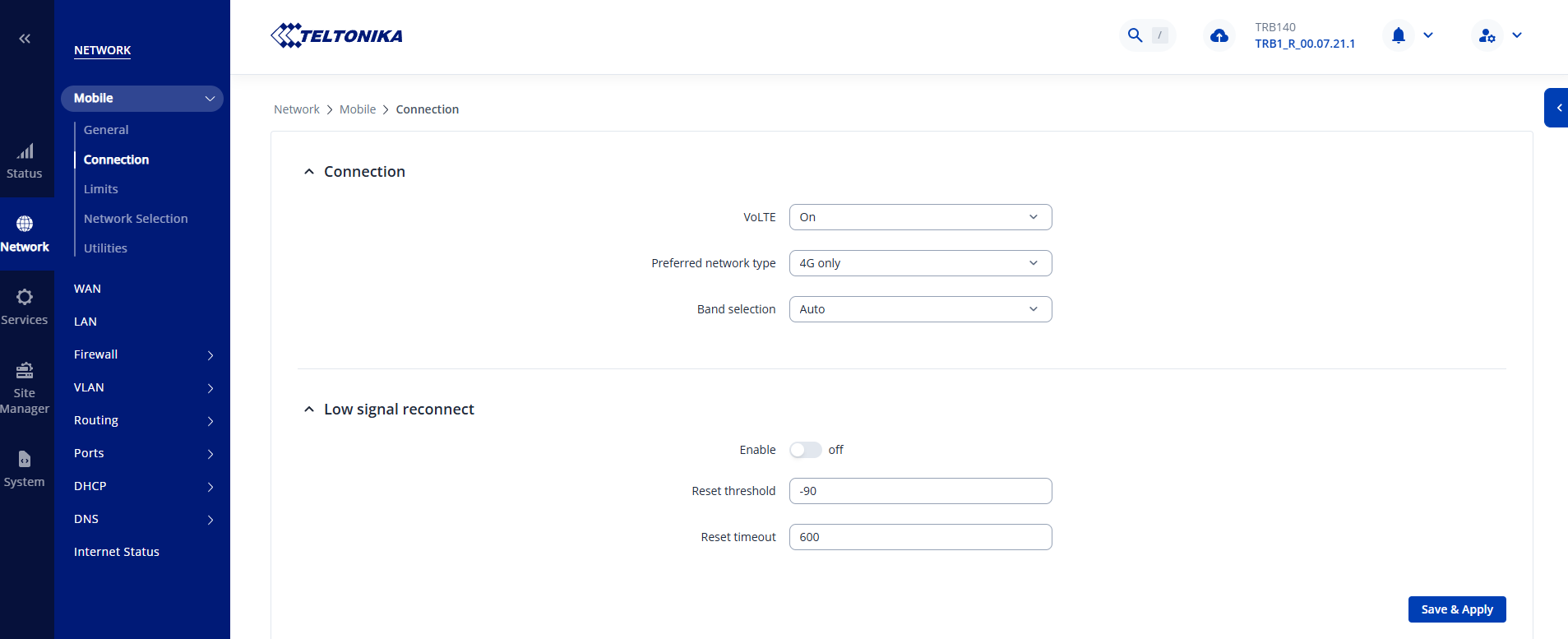The height and width of the screenshot is (639, 1568).
Task: Open the user settings account icon
Action: [x=1487, y=35]
